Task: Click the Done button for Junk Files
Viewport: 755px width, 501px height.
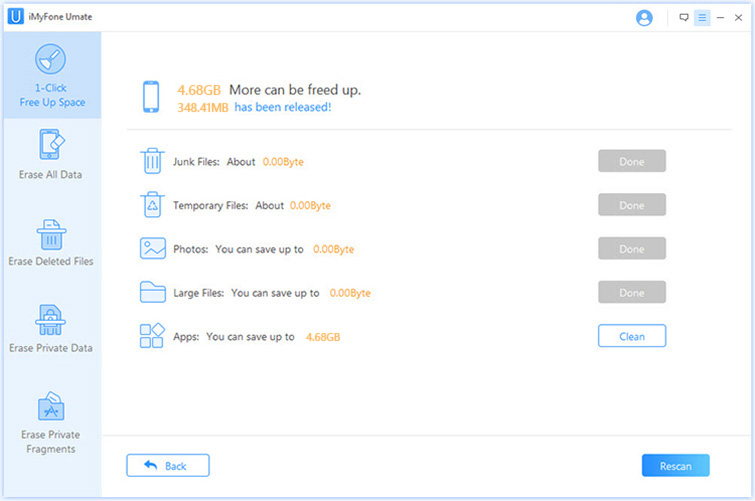Action: [x=632, y=161]
